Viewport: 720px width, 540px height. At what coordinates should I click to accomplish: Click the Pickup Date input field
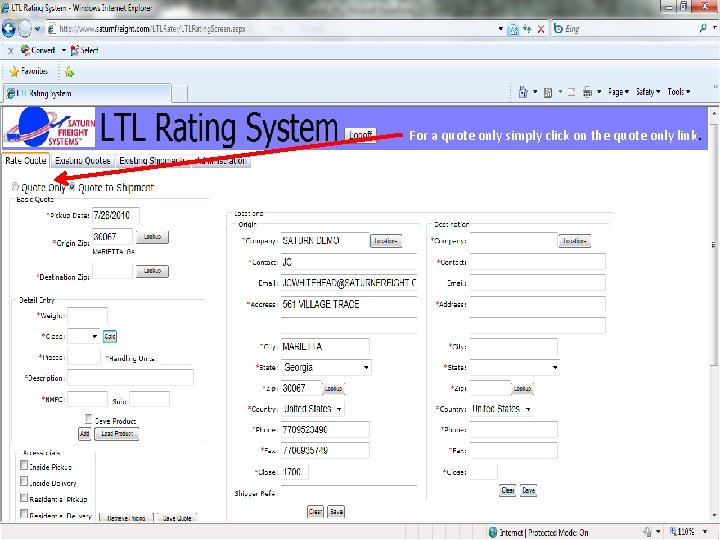tap(116, 215)
